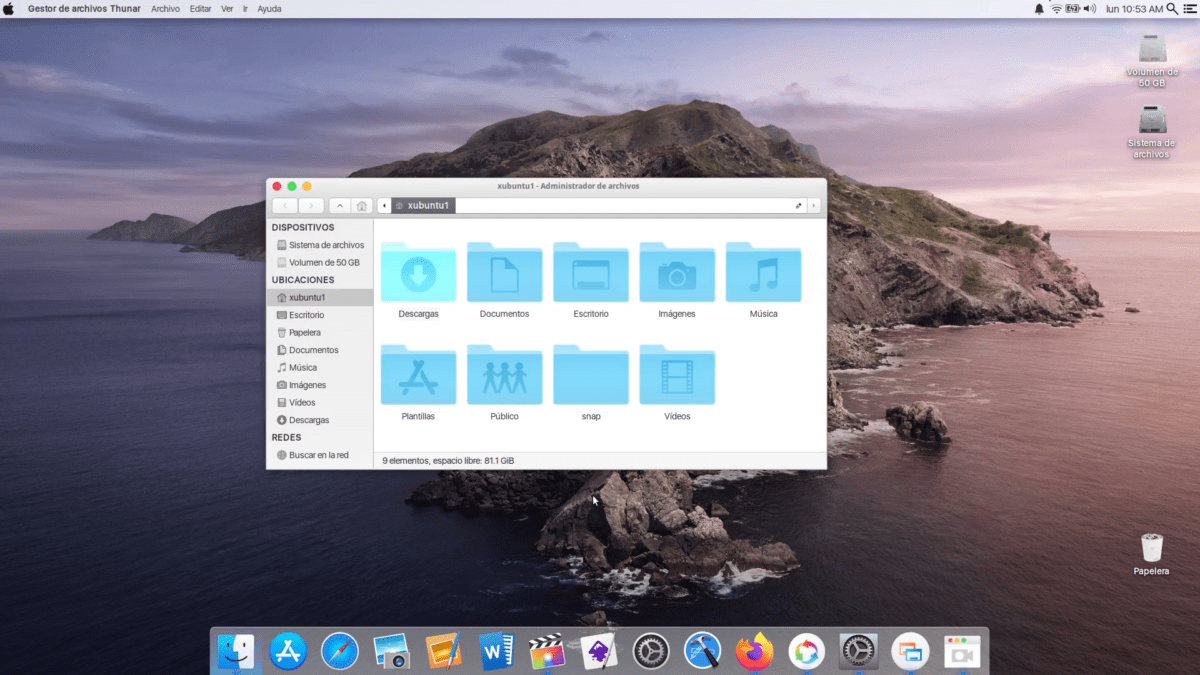
Task: Open the Público folder icon
Action: click(504, 375)
